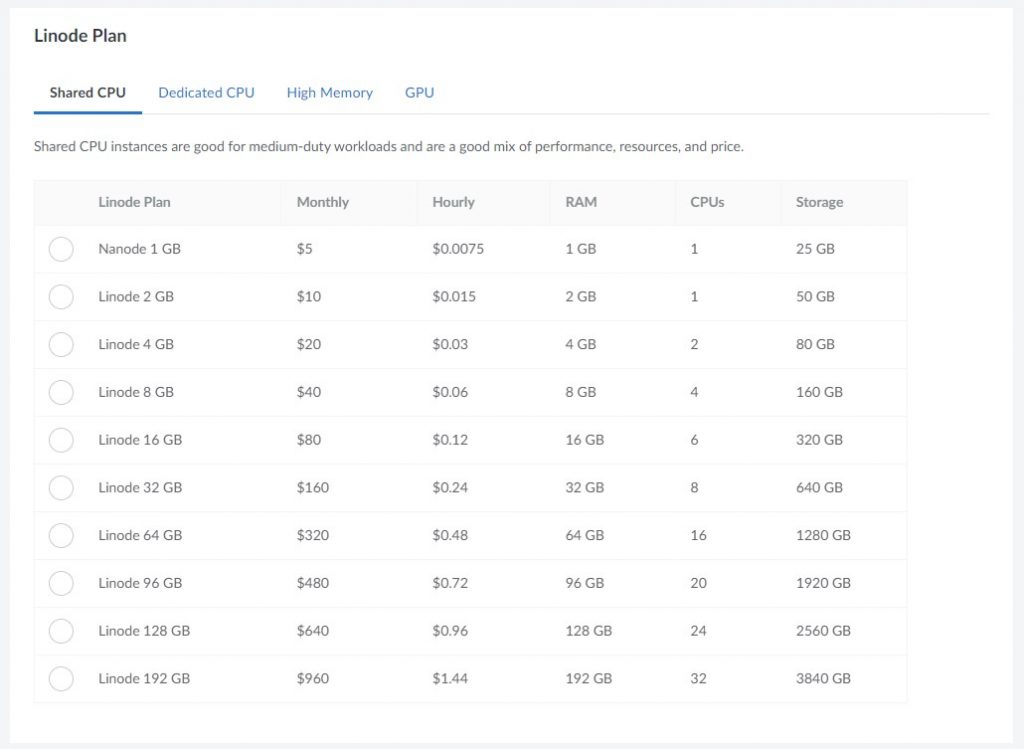This screenshot has width=1024, height=749.
Task: Click the $960 monthly price cell
Action: [x=312, y=678]
